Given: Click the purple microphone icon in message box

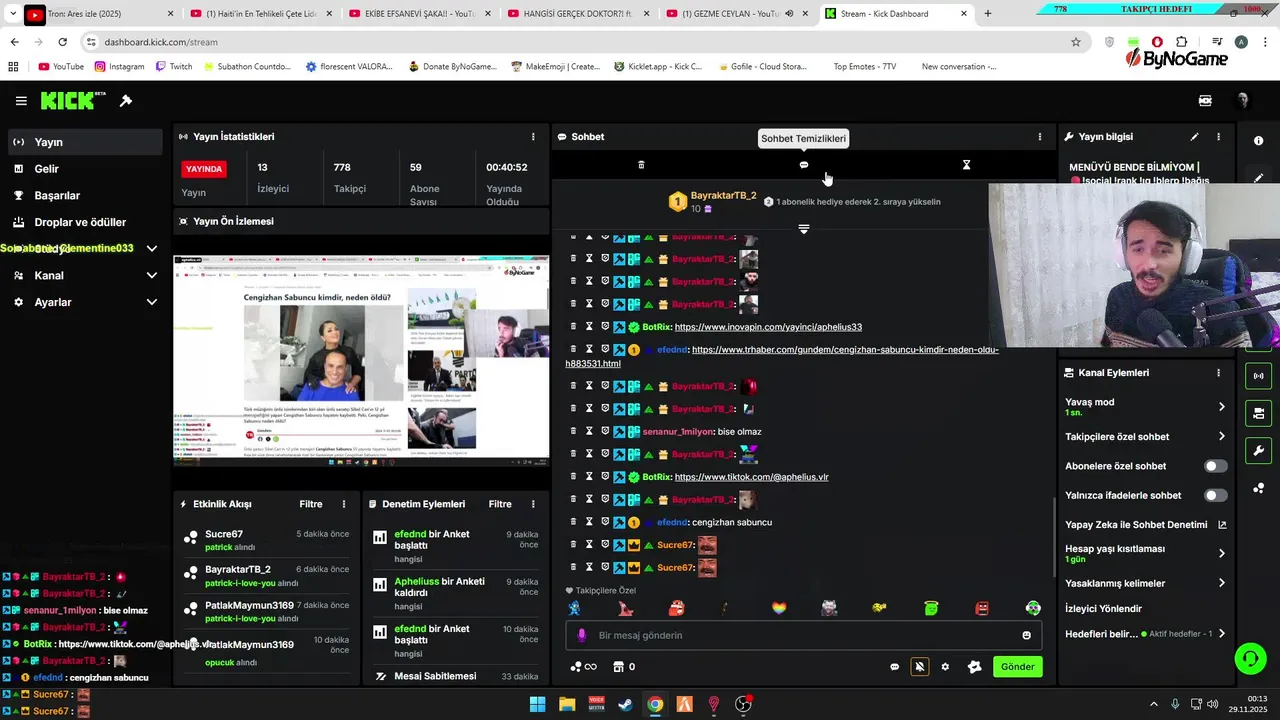Looking at the screenshot, I should (x=583, y=635).
